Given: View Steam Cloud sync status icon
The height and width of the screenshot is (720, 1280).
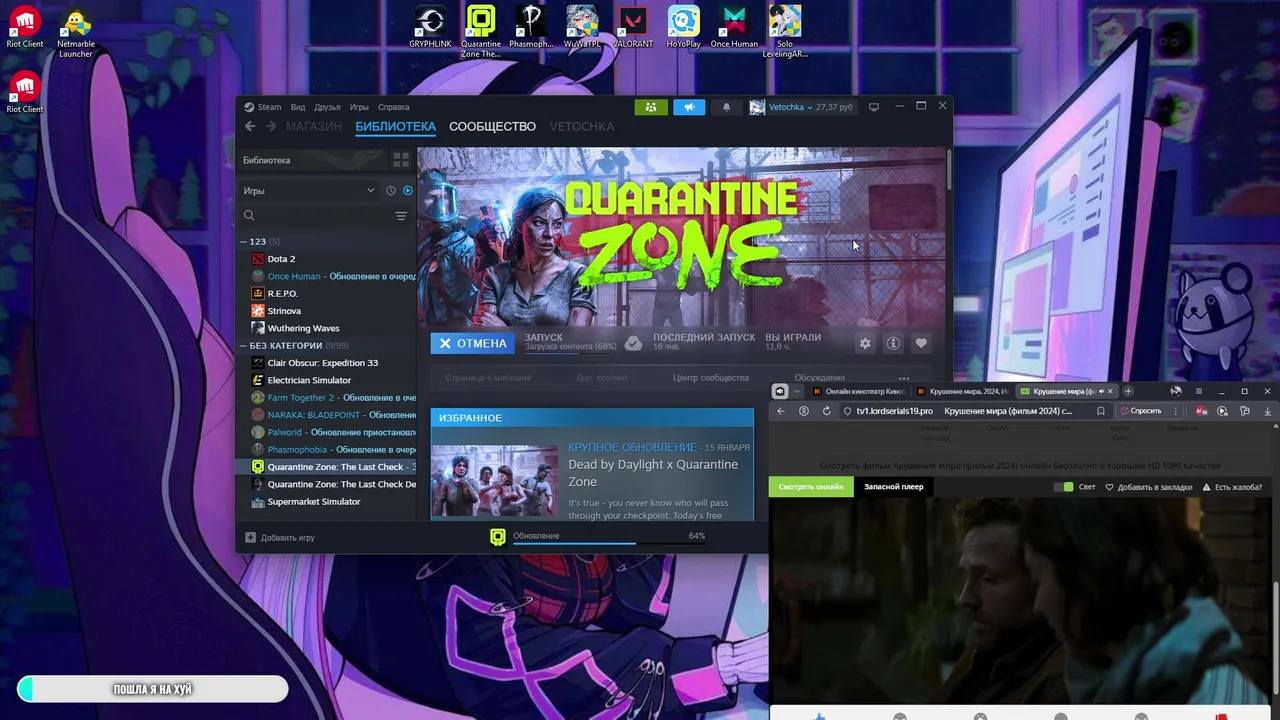Looking at the screenshot, I should (x=633, y=343).
